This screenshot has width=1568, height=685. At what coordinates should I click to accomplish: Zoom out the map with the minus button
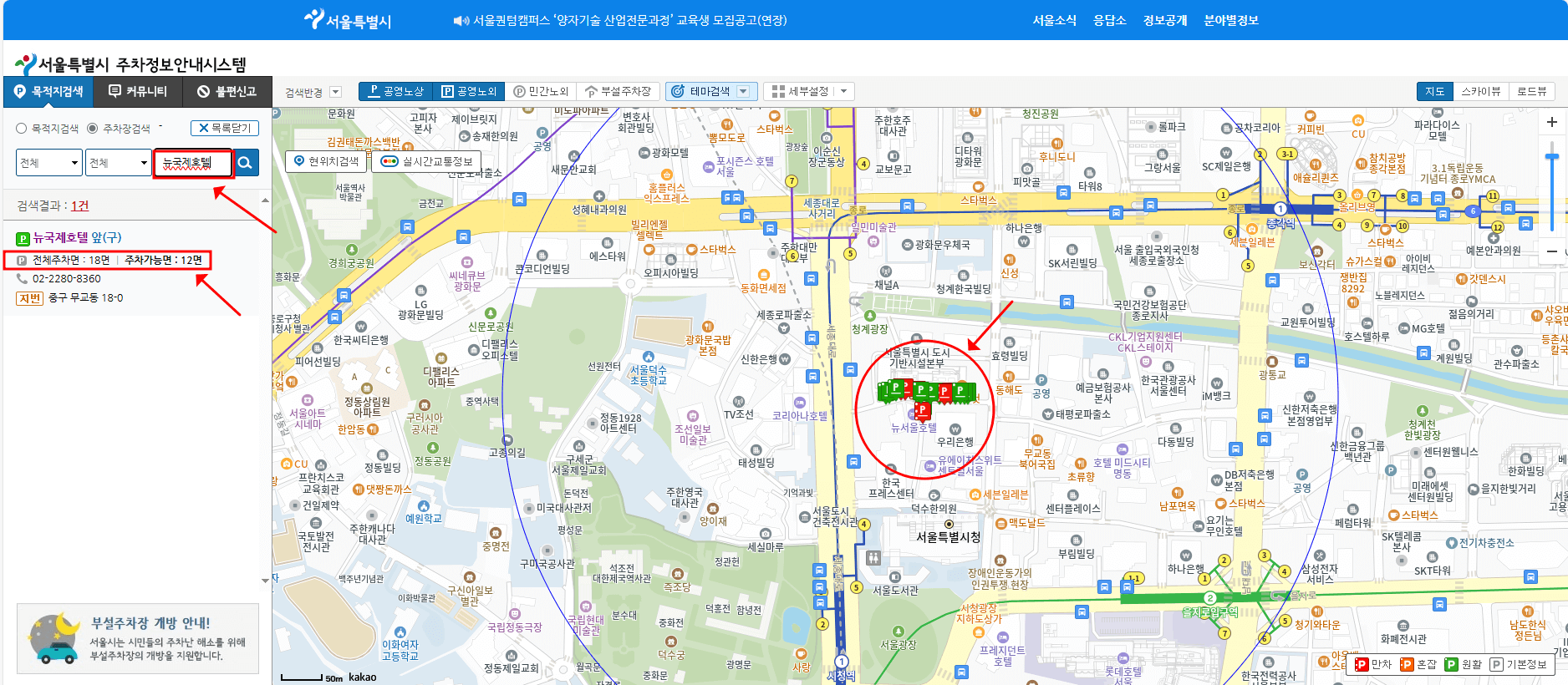tap(1552, 251)
